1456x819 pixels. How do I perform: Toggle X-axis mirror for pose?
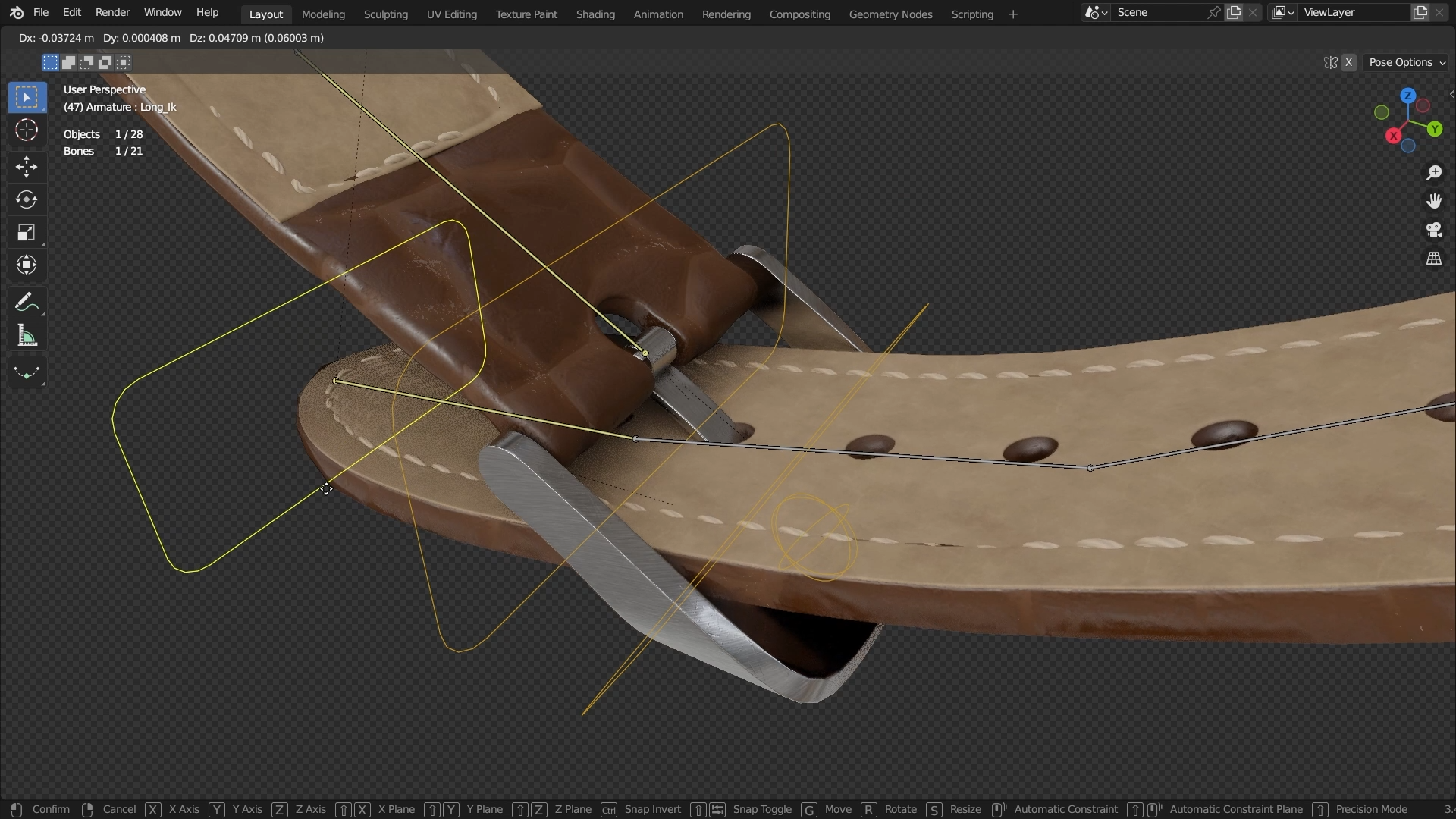point(1348,62)
